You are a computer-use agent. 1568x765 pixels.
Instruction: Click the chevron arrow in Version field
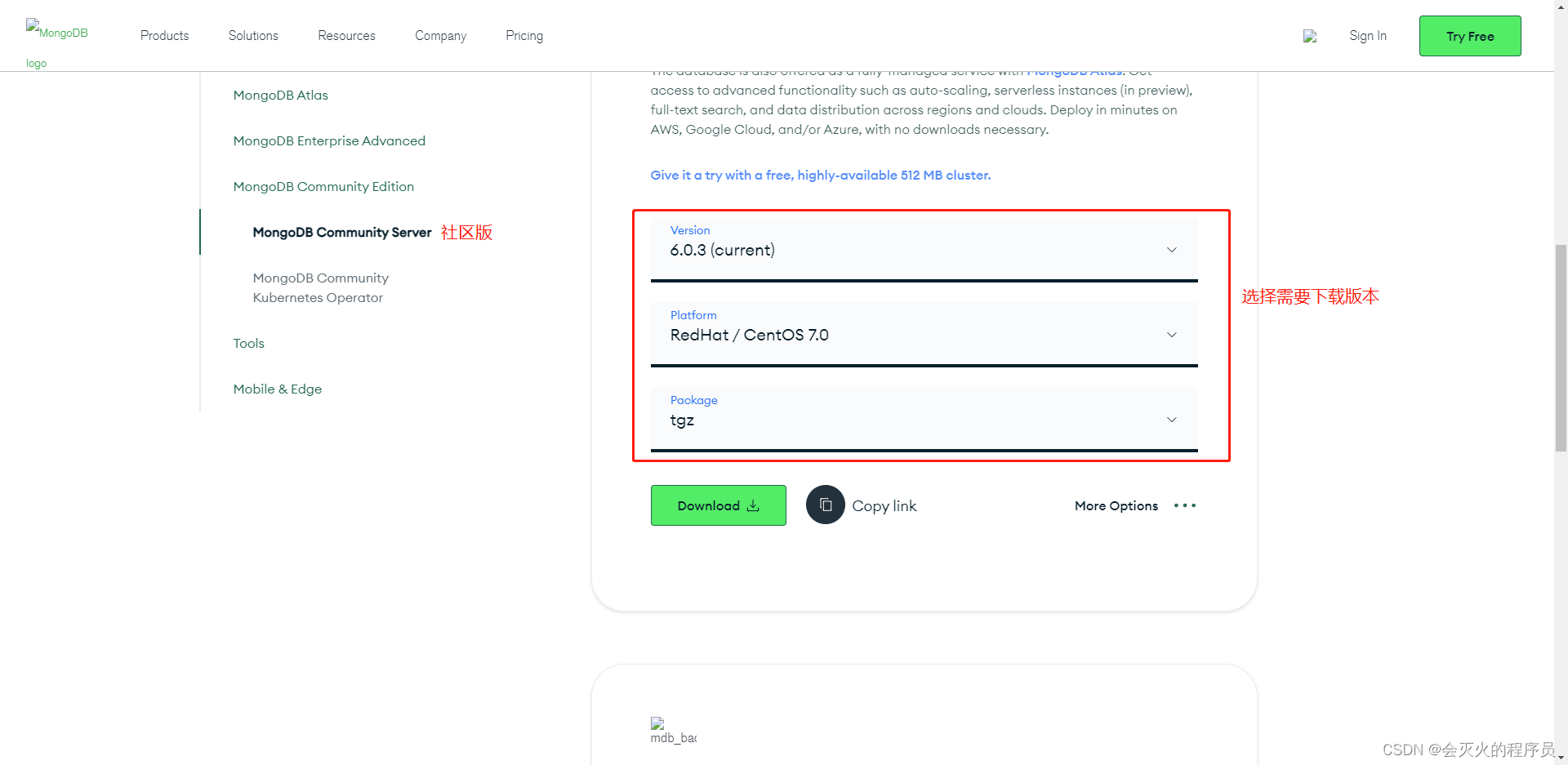click(1171, 250)
